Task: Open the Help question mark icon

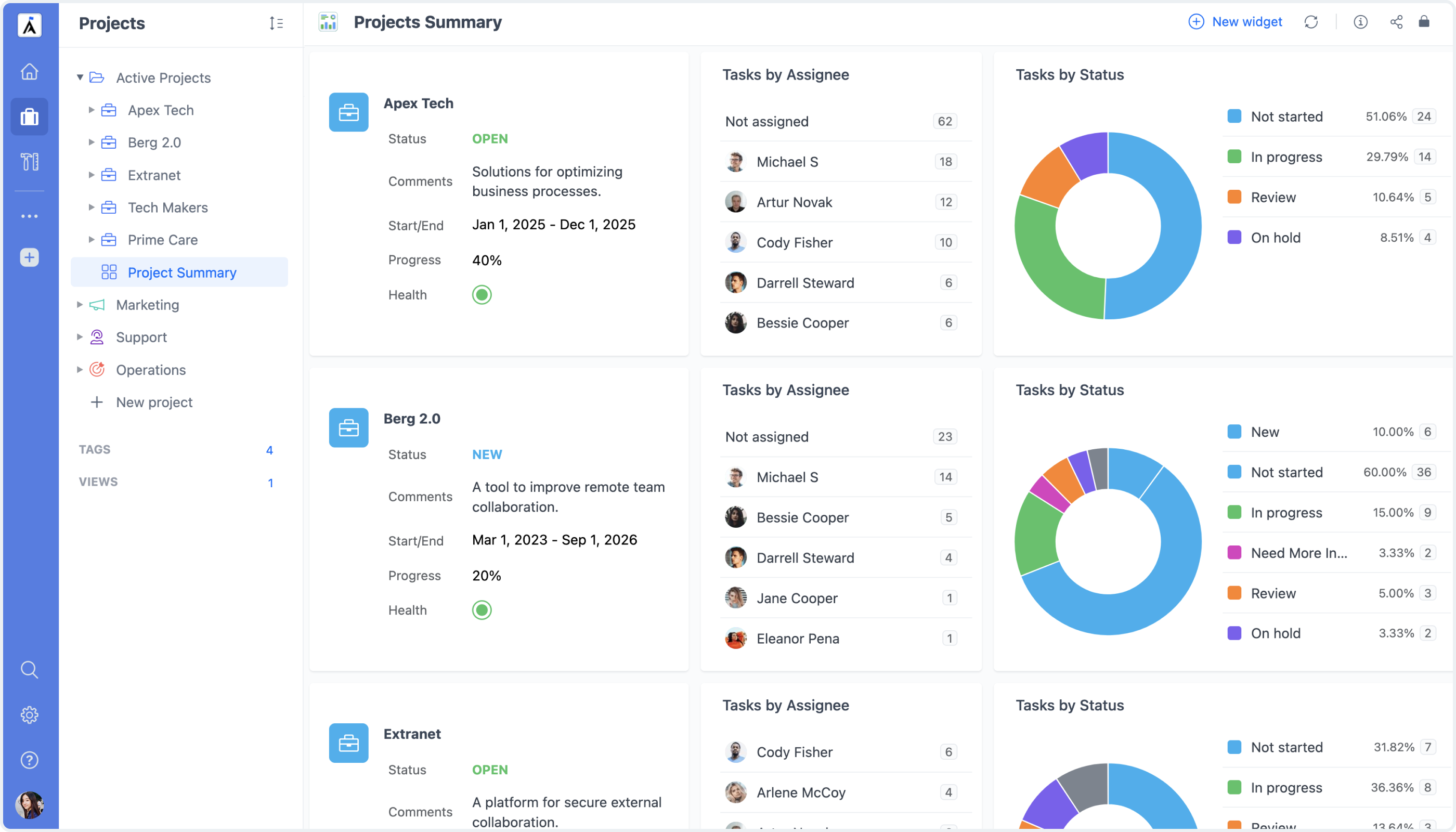Action: (29, 760)
